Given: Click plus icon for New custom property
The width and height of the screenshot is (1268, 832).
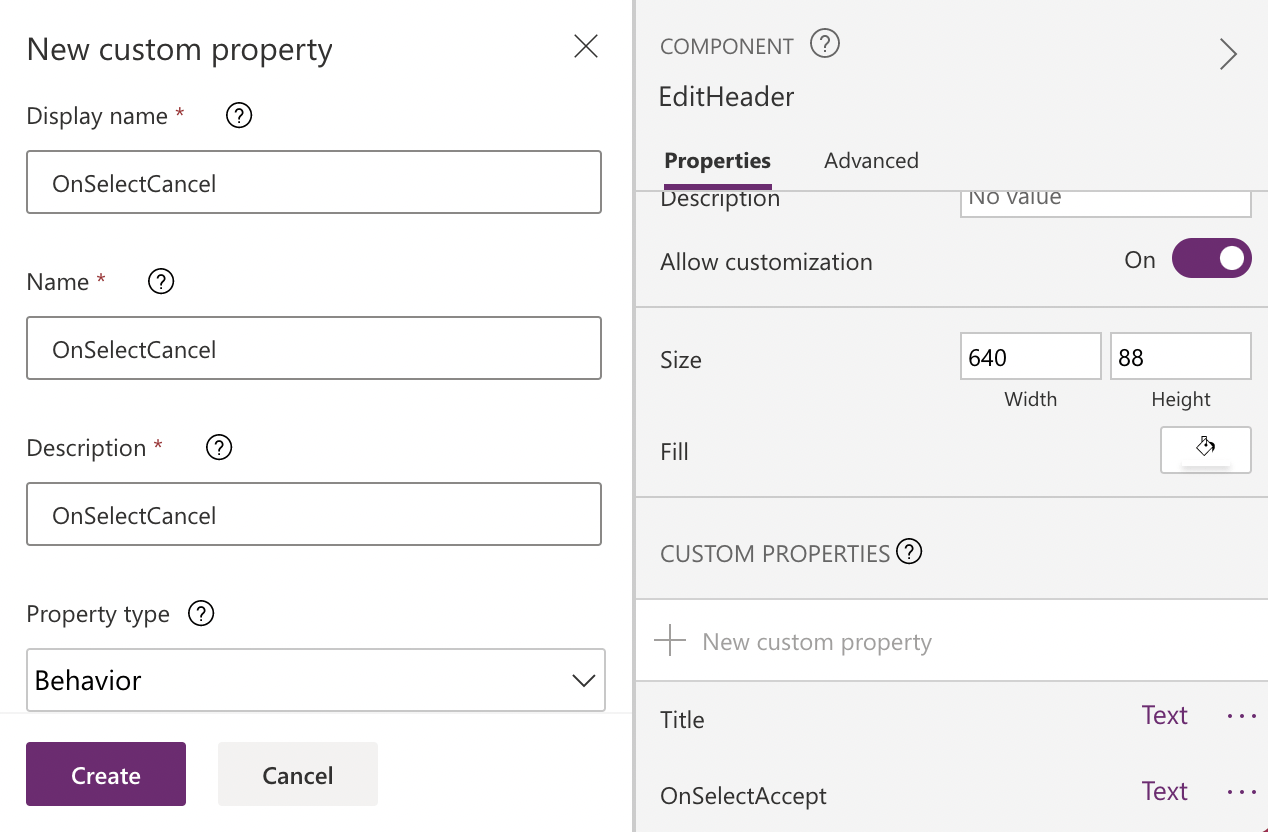Looking at the screenshot, I should coord(670,641).
